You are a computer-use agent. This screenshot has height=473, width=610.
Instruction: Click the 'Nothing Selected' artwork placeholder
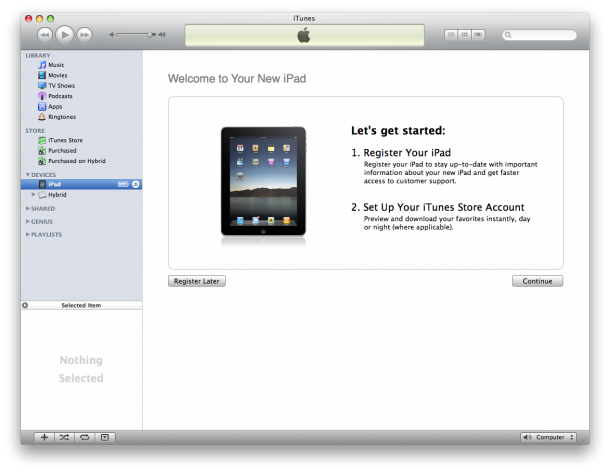point(81,369)
